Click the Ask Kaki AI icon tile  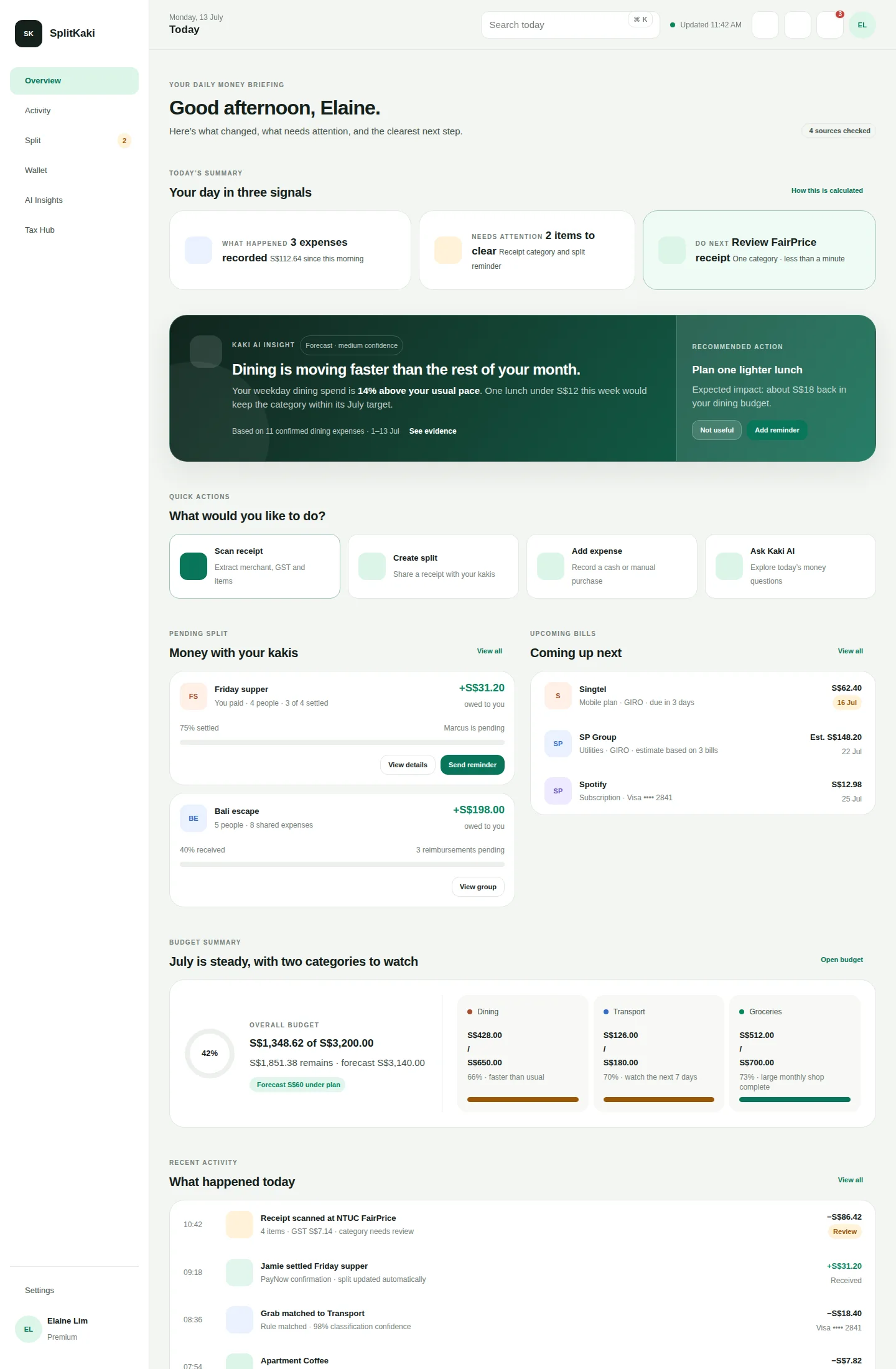pos(729,566)
